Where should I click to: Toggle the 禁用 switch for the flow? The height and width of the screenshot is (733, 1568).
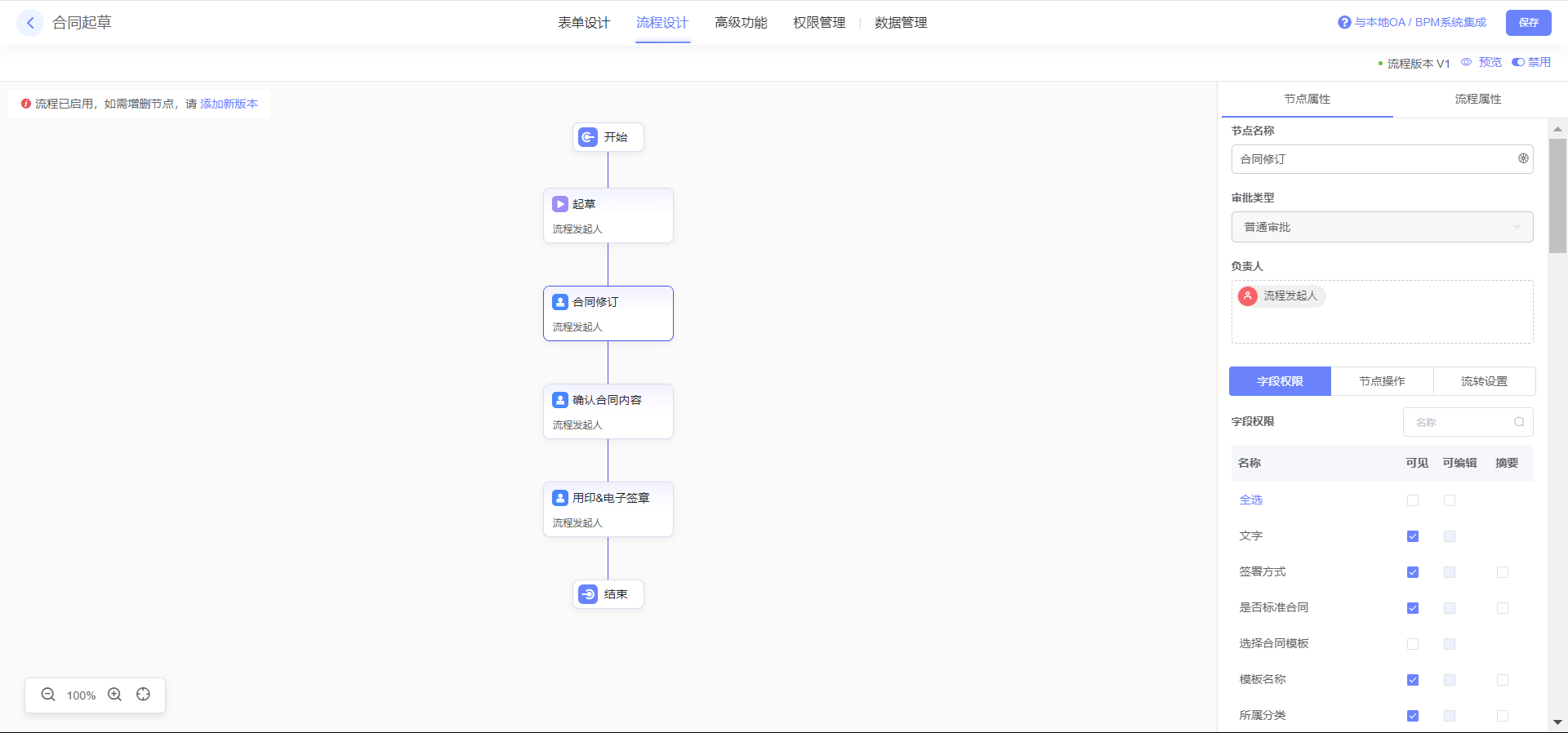click(1518, 62)
